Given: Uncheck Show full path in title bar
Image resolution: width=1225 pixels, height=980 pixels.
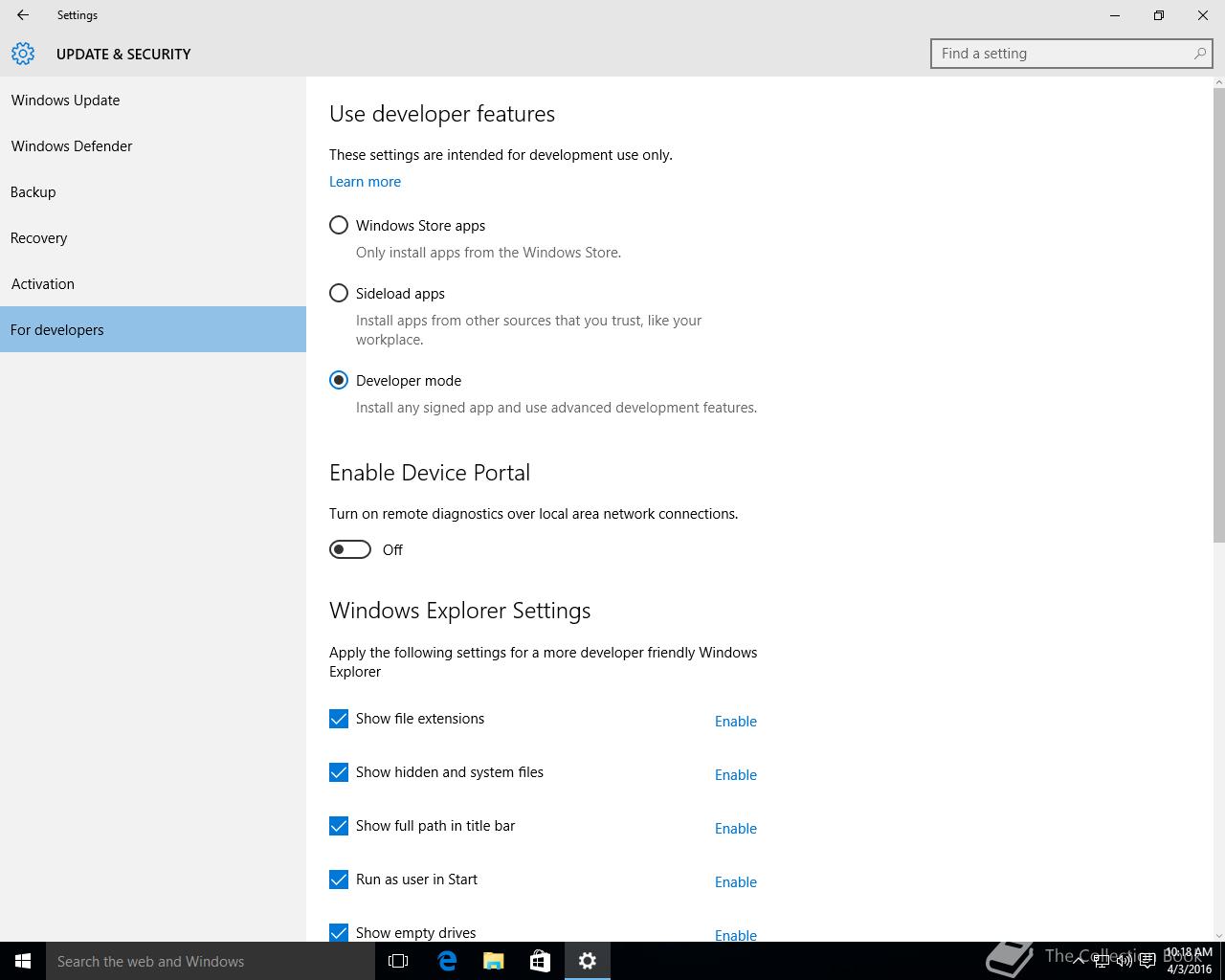Looking at the screenshot, I should click(339, 826).
